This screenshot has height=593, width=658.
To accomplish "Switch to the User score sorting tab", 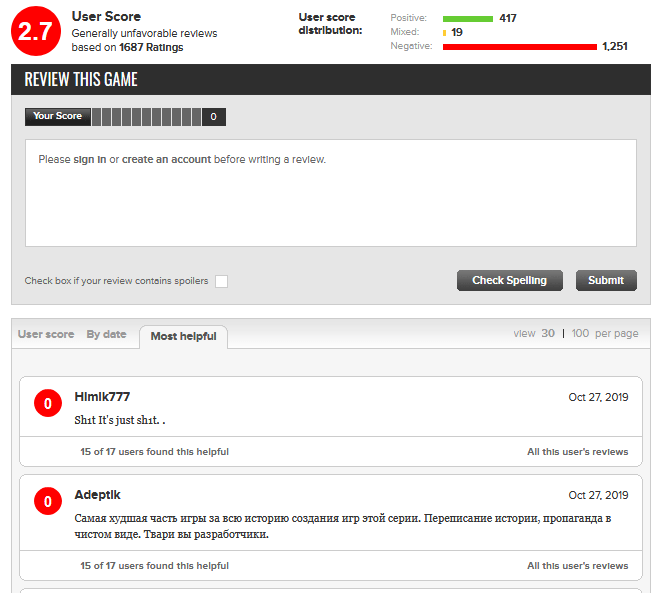I will point(46,334).
